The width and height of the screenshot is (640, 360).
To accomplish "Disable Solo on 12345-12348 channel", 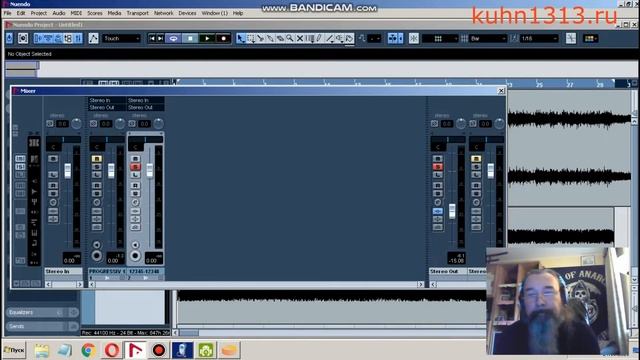I will [x=136, y=167].
